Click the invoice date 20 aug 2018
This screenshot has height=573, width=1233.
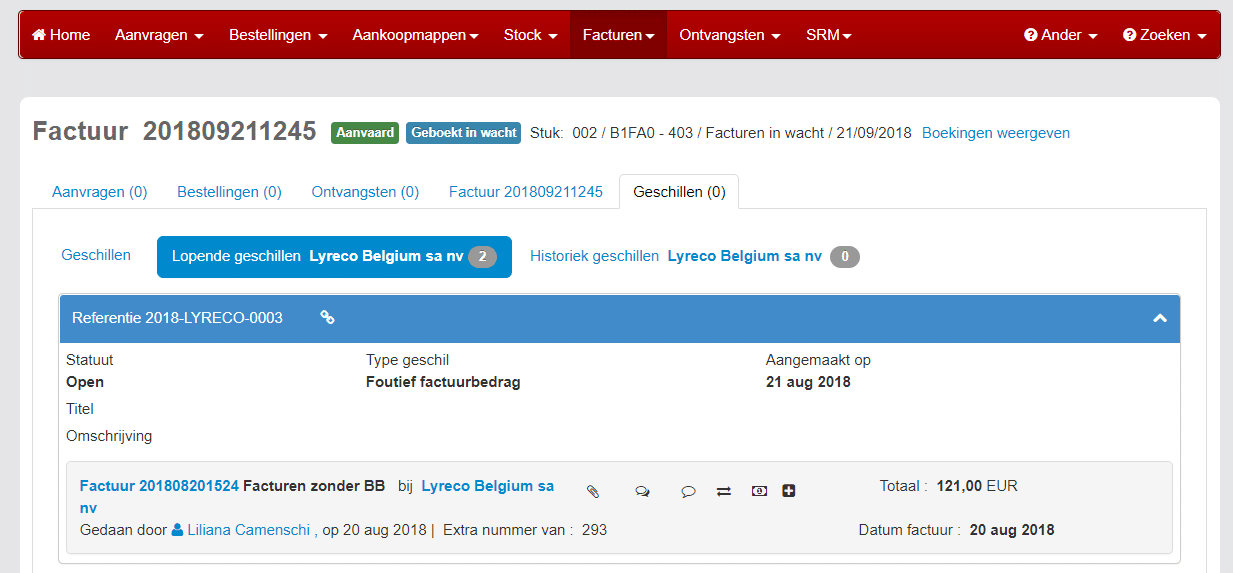point(1012,530)
